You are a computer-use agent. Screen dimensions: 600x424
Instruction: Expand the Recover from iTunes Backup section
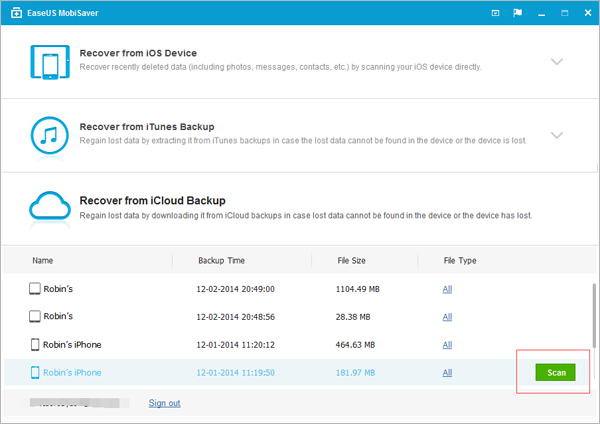point(557,134)
